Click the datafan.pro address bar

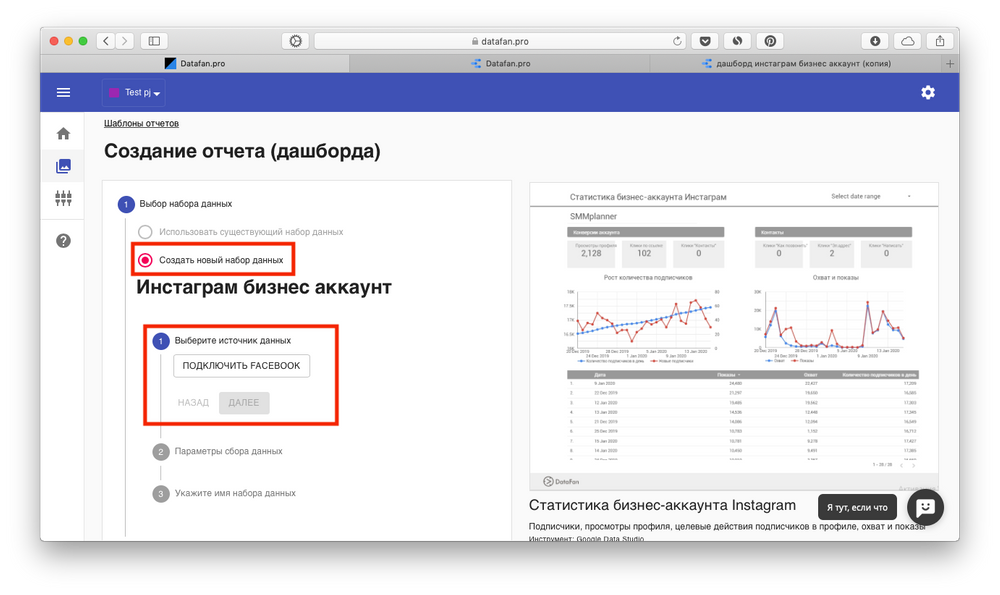click(x=500, y=41)
